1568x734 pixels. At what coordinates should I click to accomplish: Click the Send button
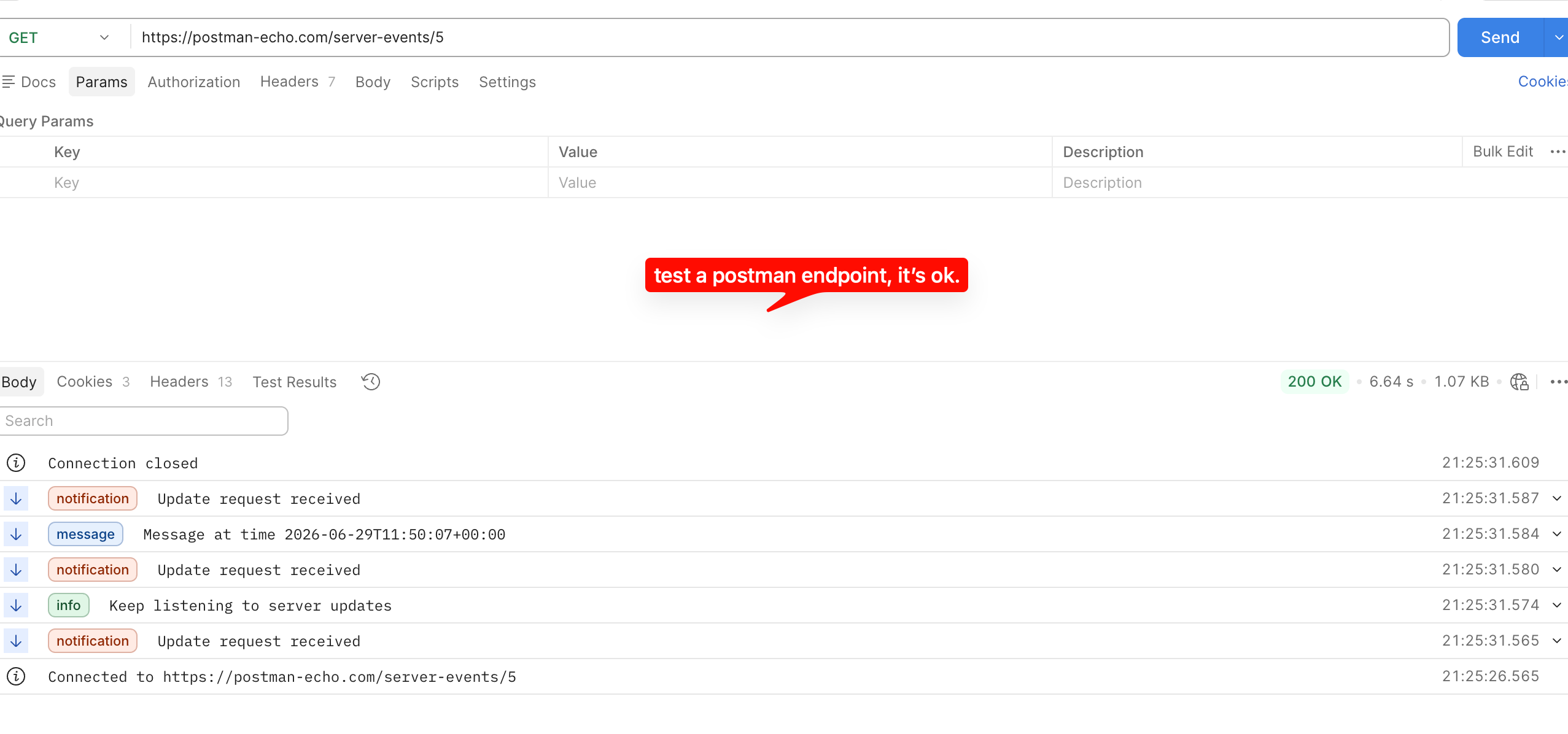[1500, 37]
